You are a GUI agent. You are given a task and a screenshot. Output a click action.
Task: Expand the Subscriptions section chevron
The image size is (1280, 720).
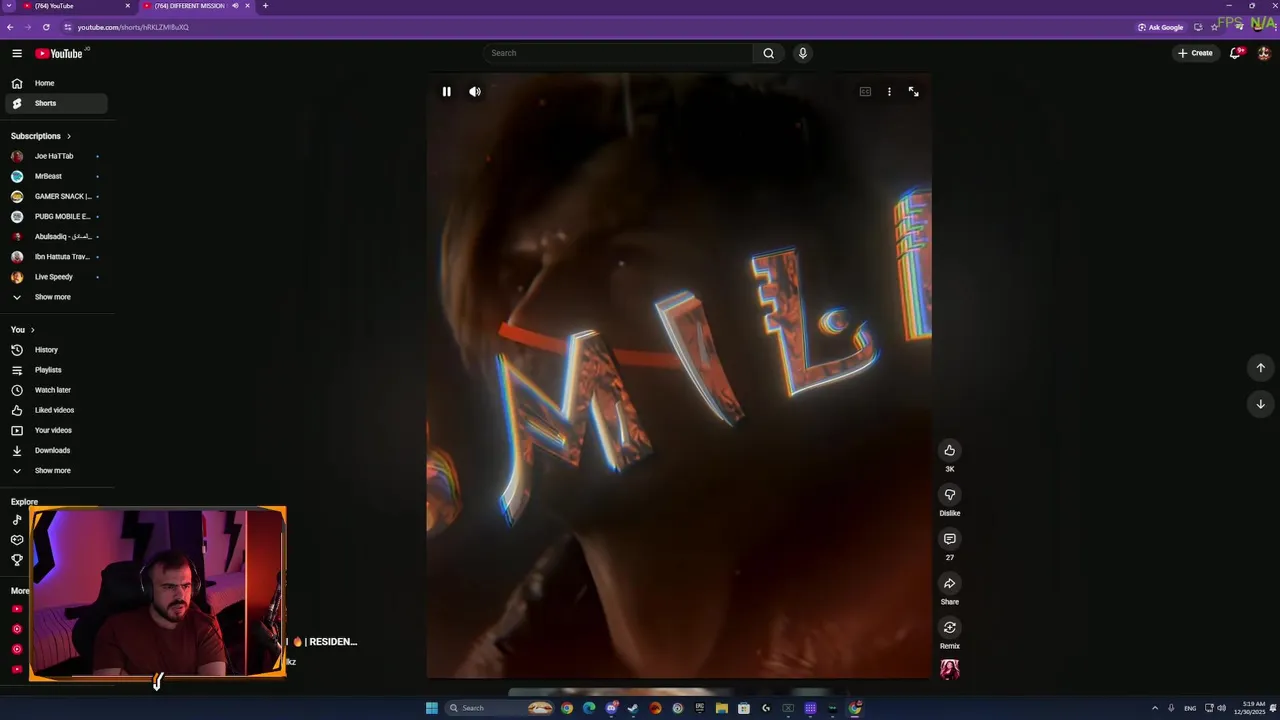coord(68,136)
